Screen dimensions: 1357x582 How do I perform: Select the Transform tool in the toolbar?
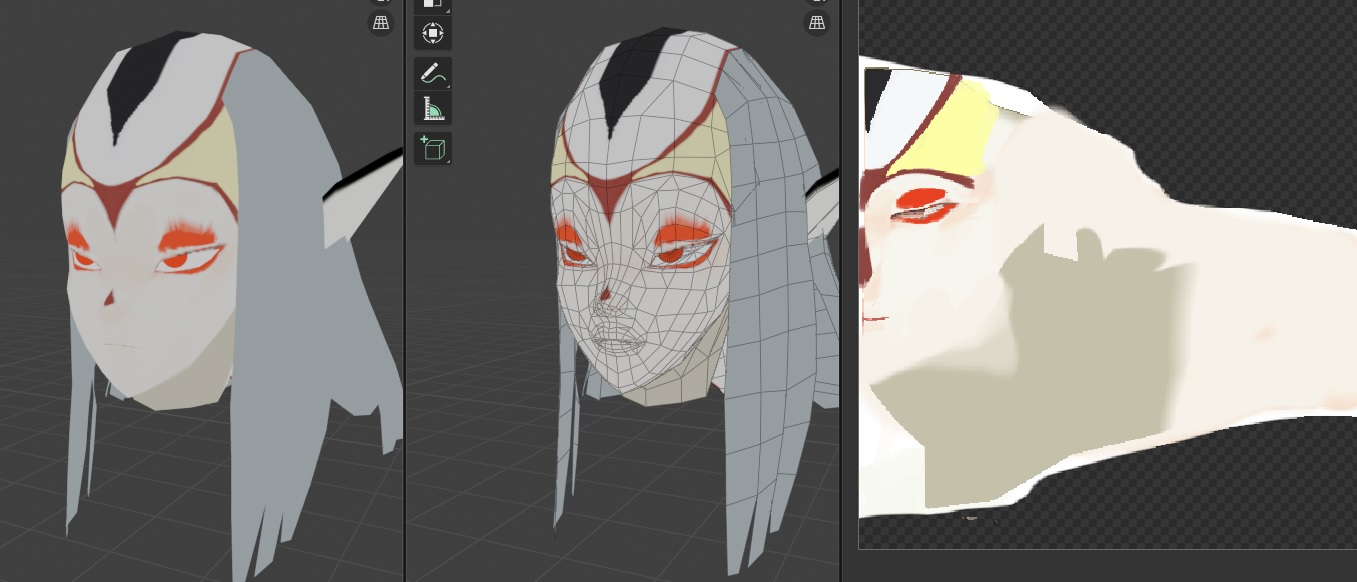tap(432, 33)
